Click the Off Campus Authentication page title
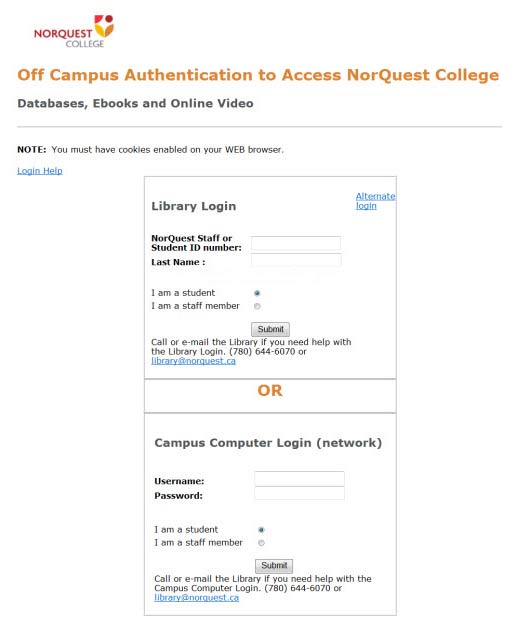Screen dimensions: 514x634 click(258, 75)
